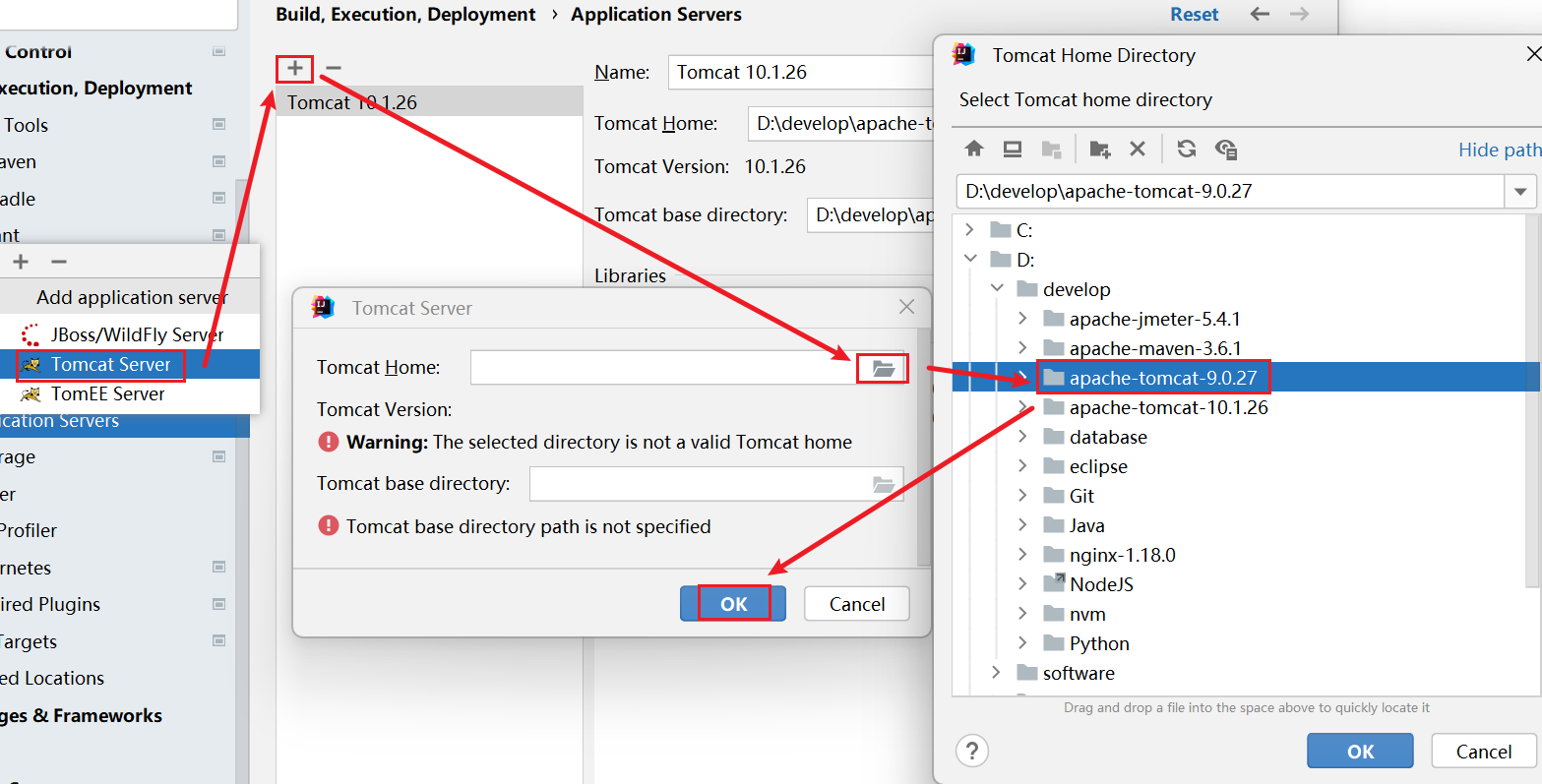Click the minus icon in the add-server popup
Viewport: 1542px width, 784px height.
pos(59,262)
